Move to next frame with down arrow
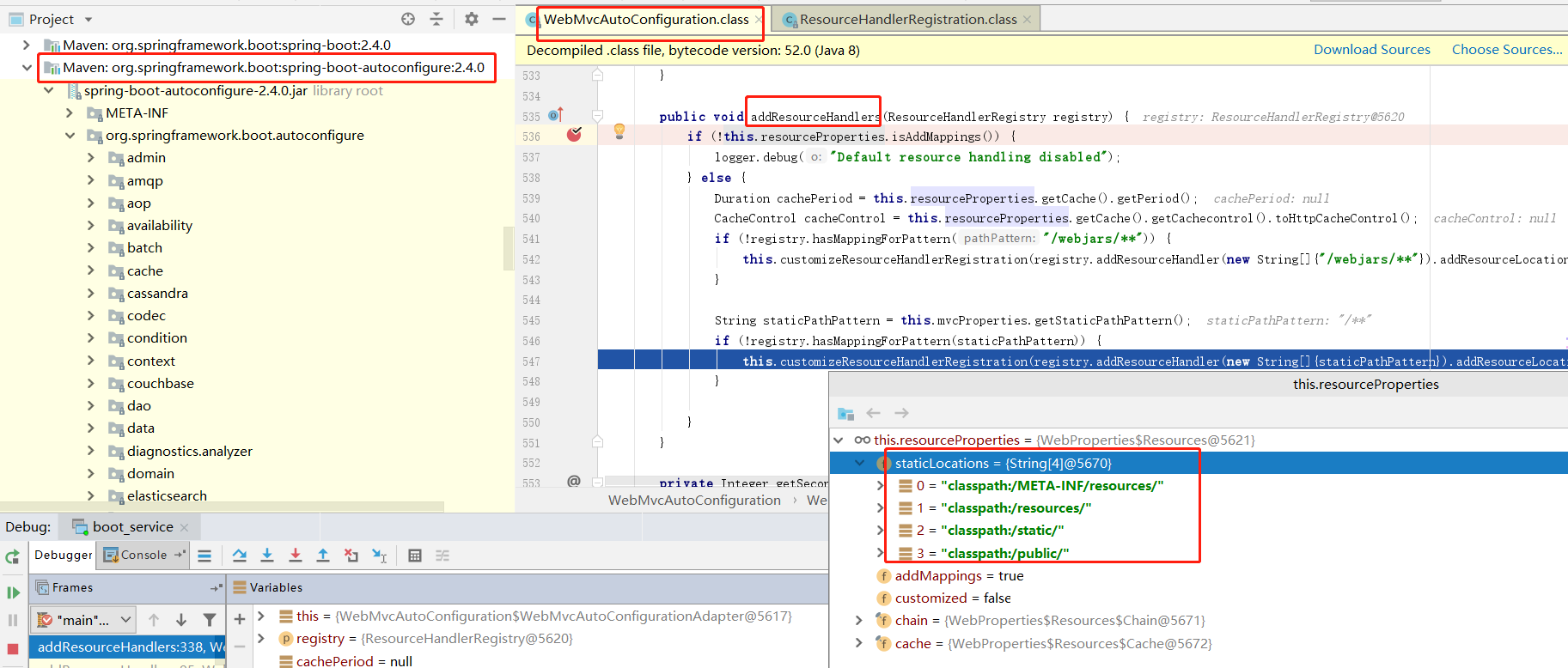The width and height of the screenshot is (1568, 668). pyautogui.click(x=181, y=619)
